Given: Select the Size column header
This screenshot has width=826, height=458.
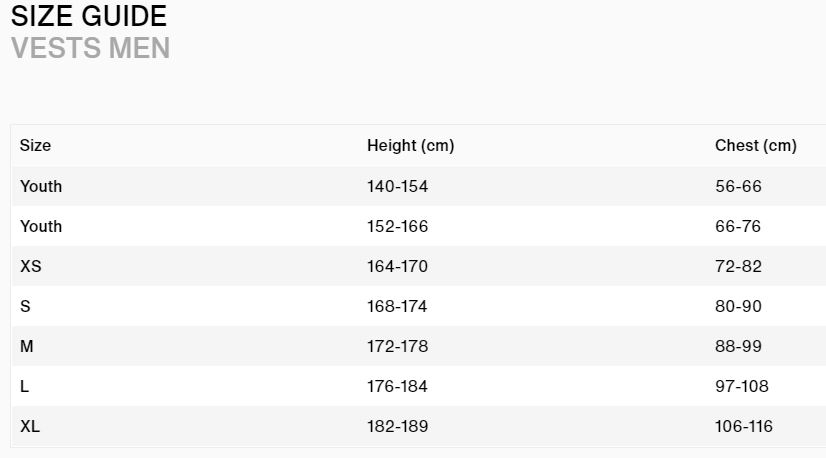Looking at the screenshot, I should pyautogui.click(x=35, y=145).
